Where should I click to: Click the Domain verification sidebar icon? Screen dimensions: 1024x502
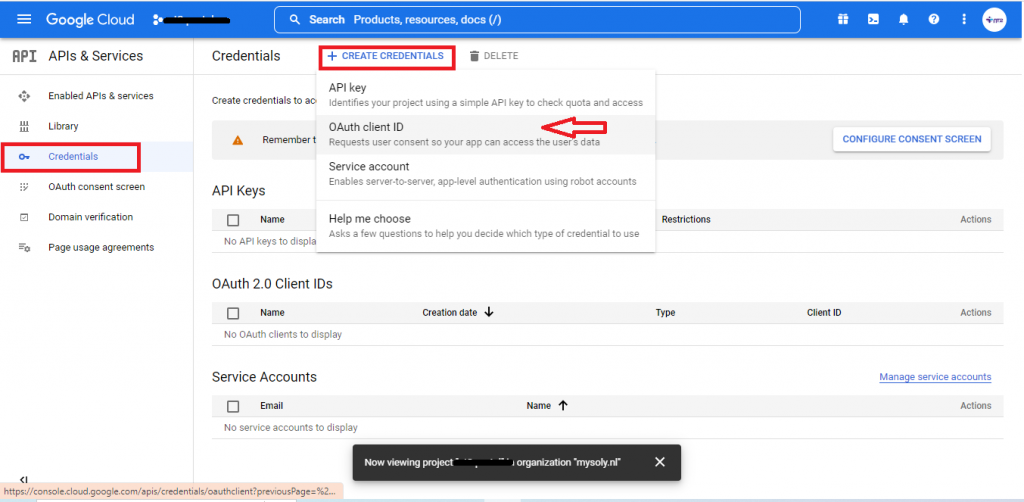24,217
